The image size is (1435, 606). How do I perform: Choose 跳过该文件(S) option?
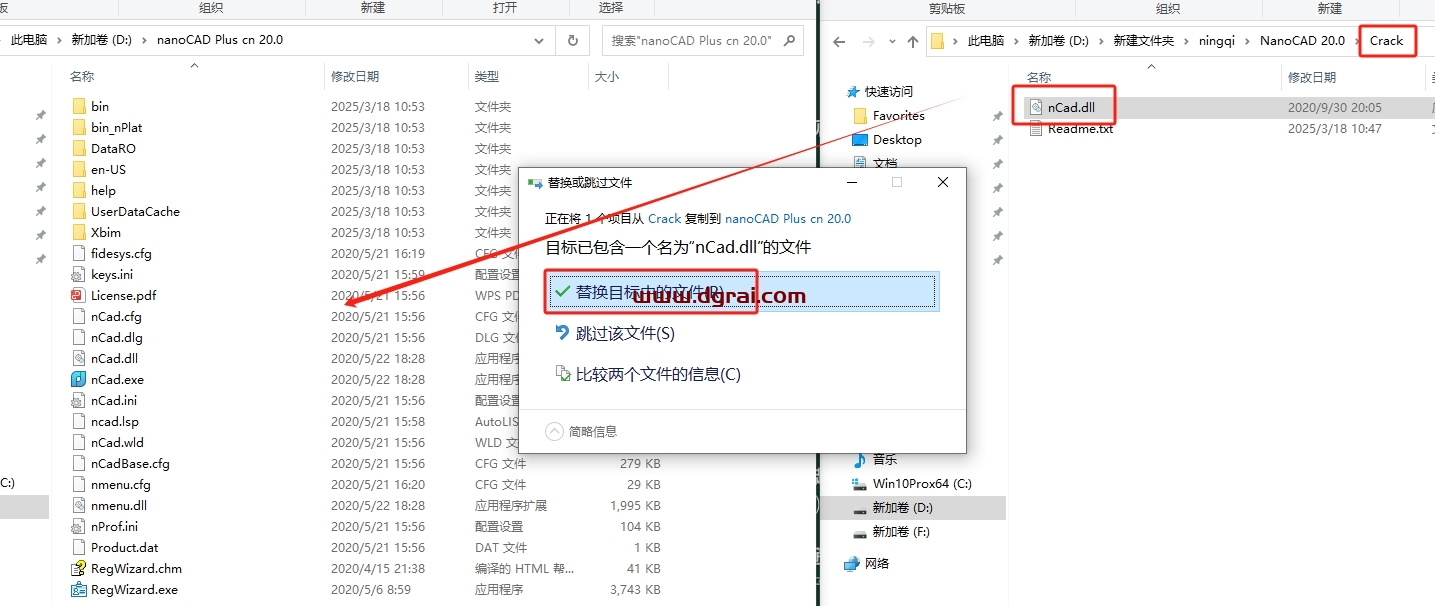625,333
